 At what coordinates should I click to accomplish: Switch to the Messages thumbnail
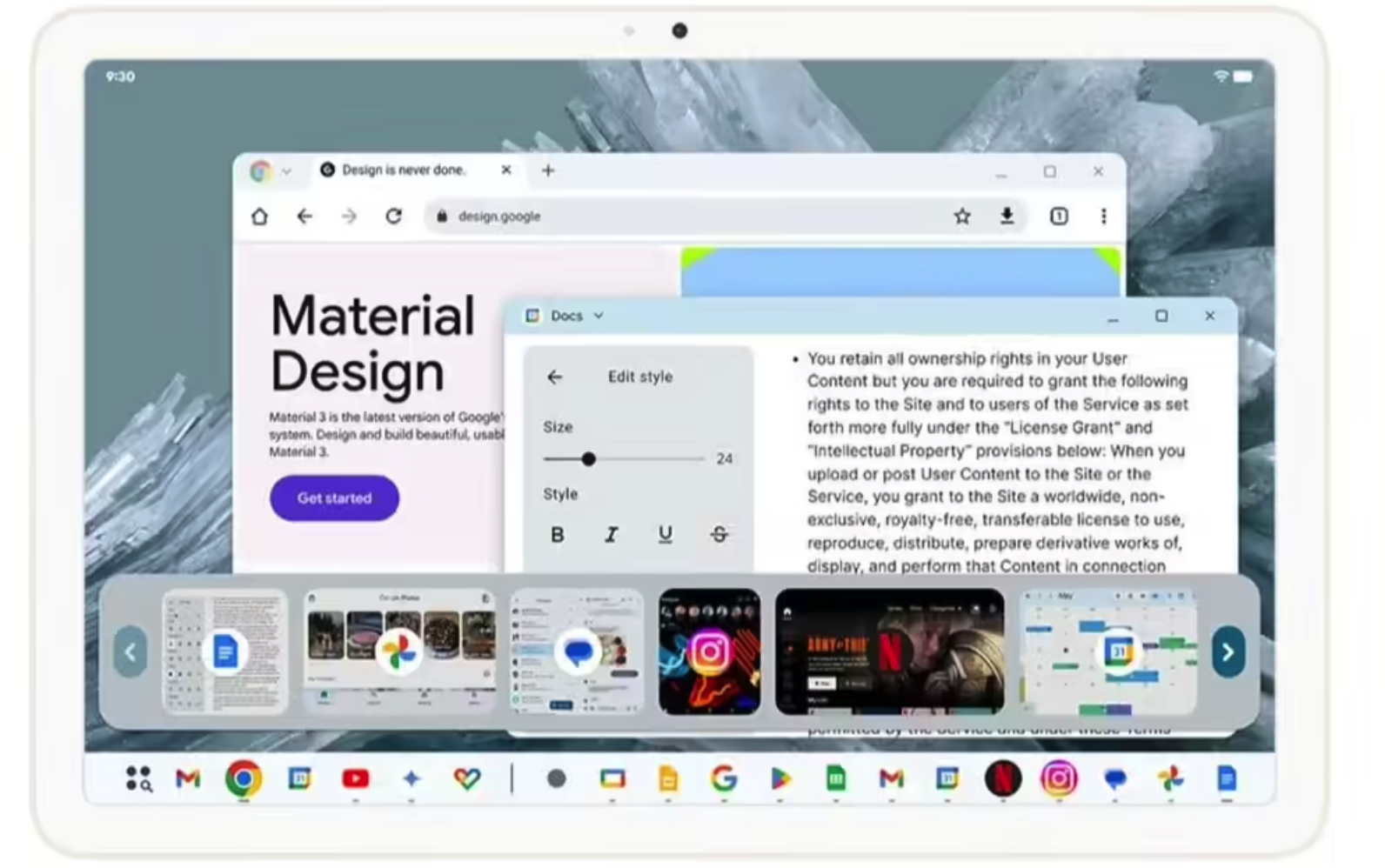(577, 651)
